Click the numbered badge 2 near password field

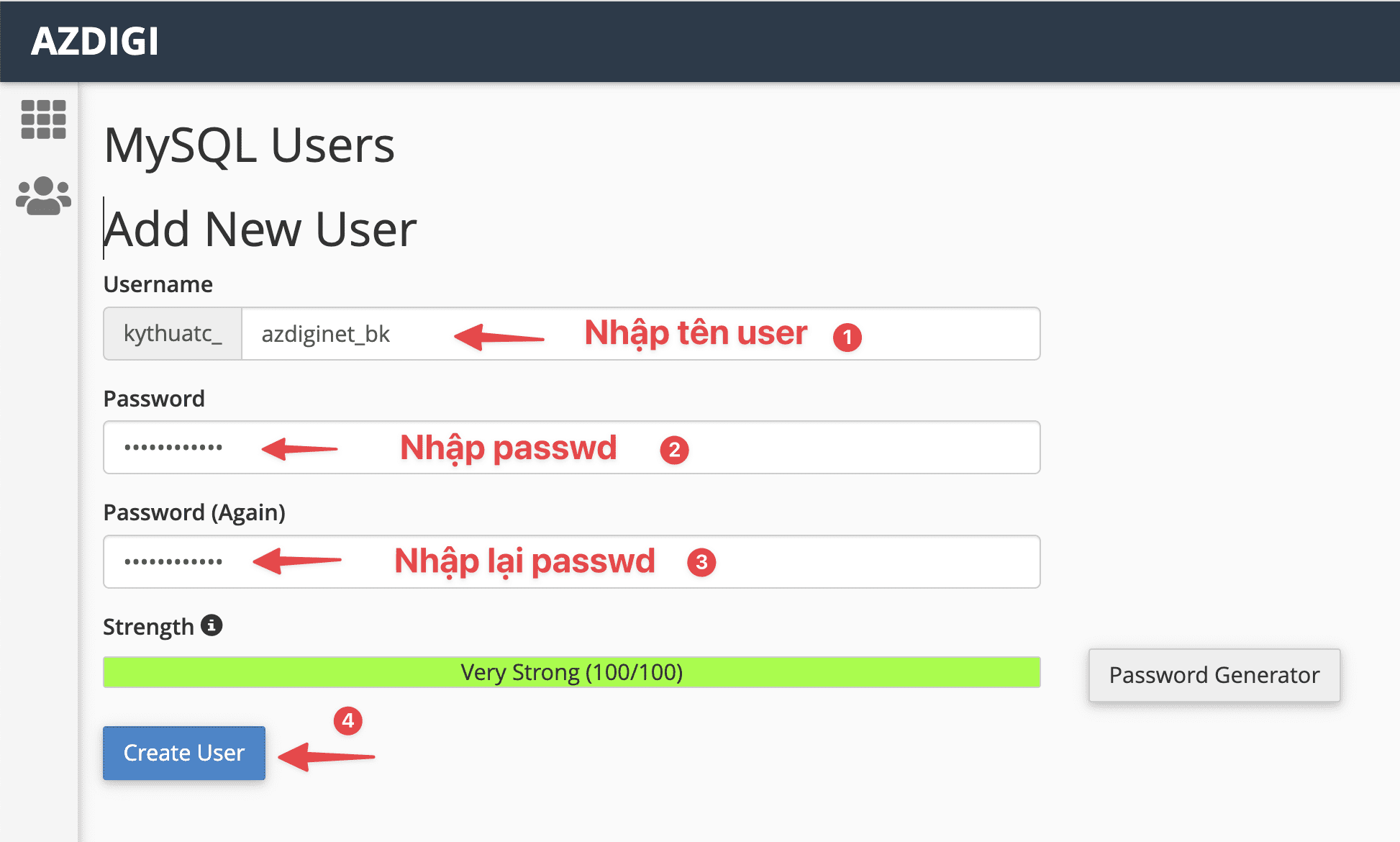[675, 449]
